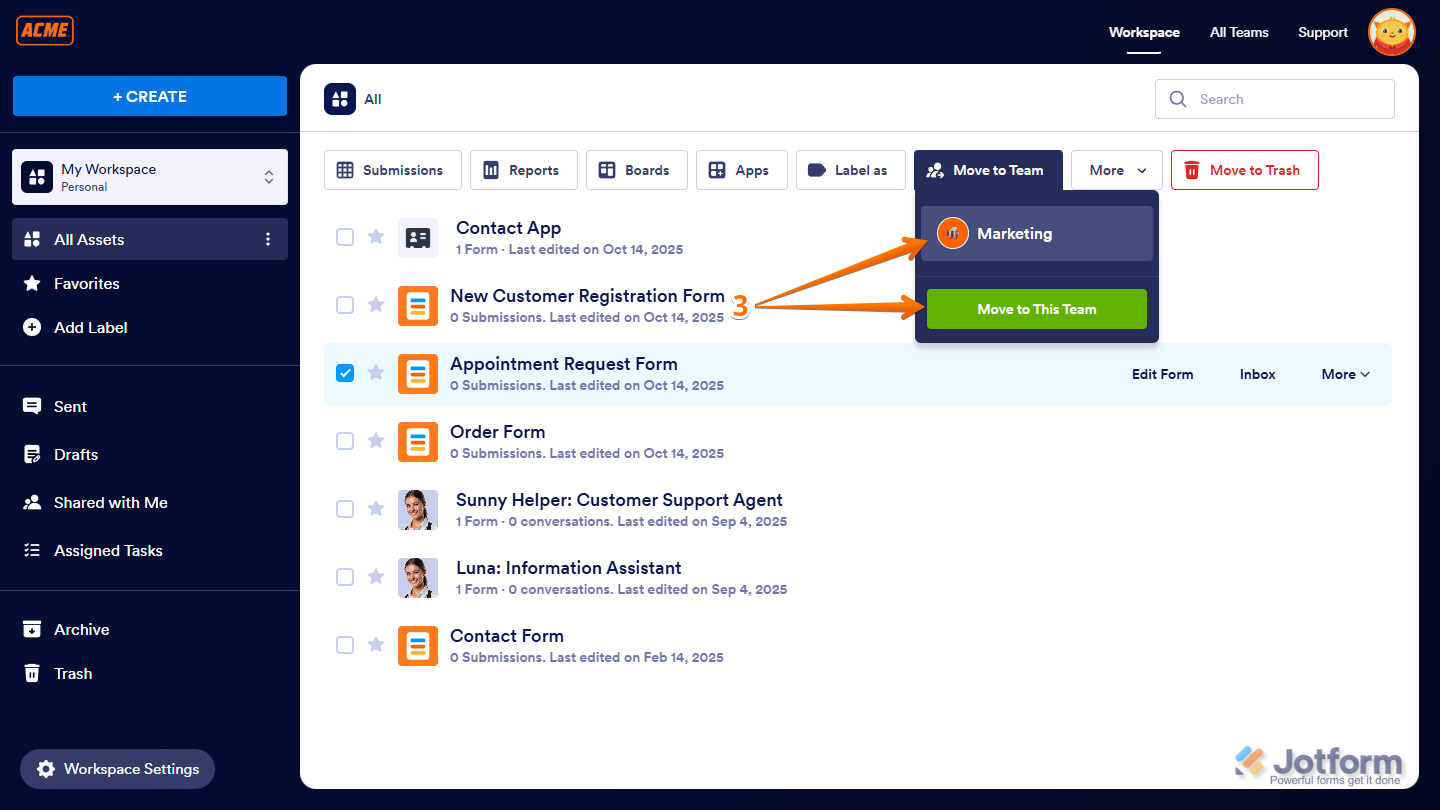This screenshot has width=1440, height=810.
Task: Select the Workspace menu item
Action: [x=1143, y=32]
